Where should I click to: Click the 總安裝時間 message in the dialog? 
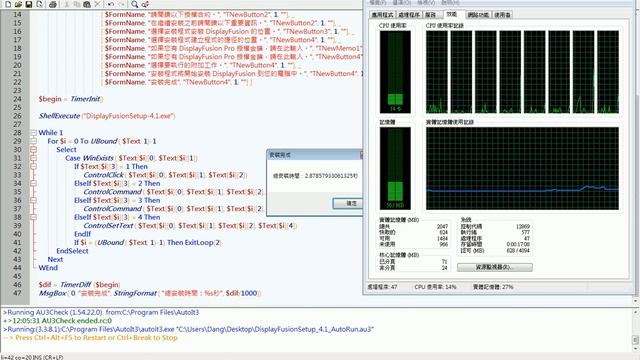point(315,176)
